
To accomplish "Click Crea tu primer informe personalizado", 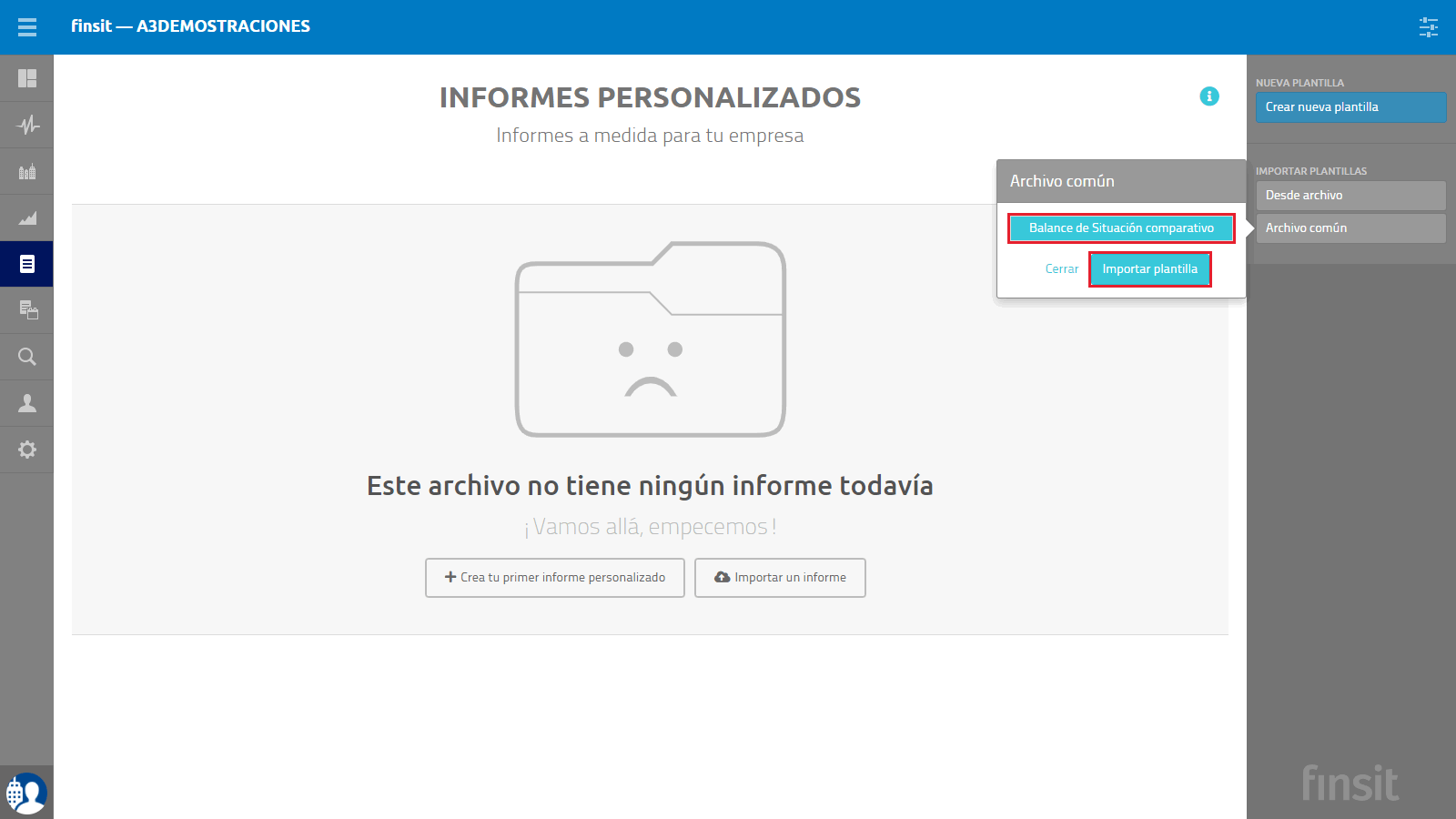I will (x=555, y=578).
